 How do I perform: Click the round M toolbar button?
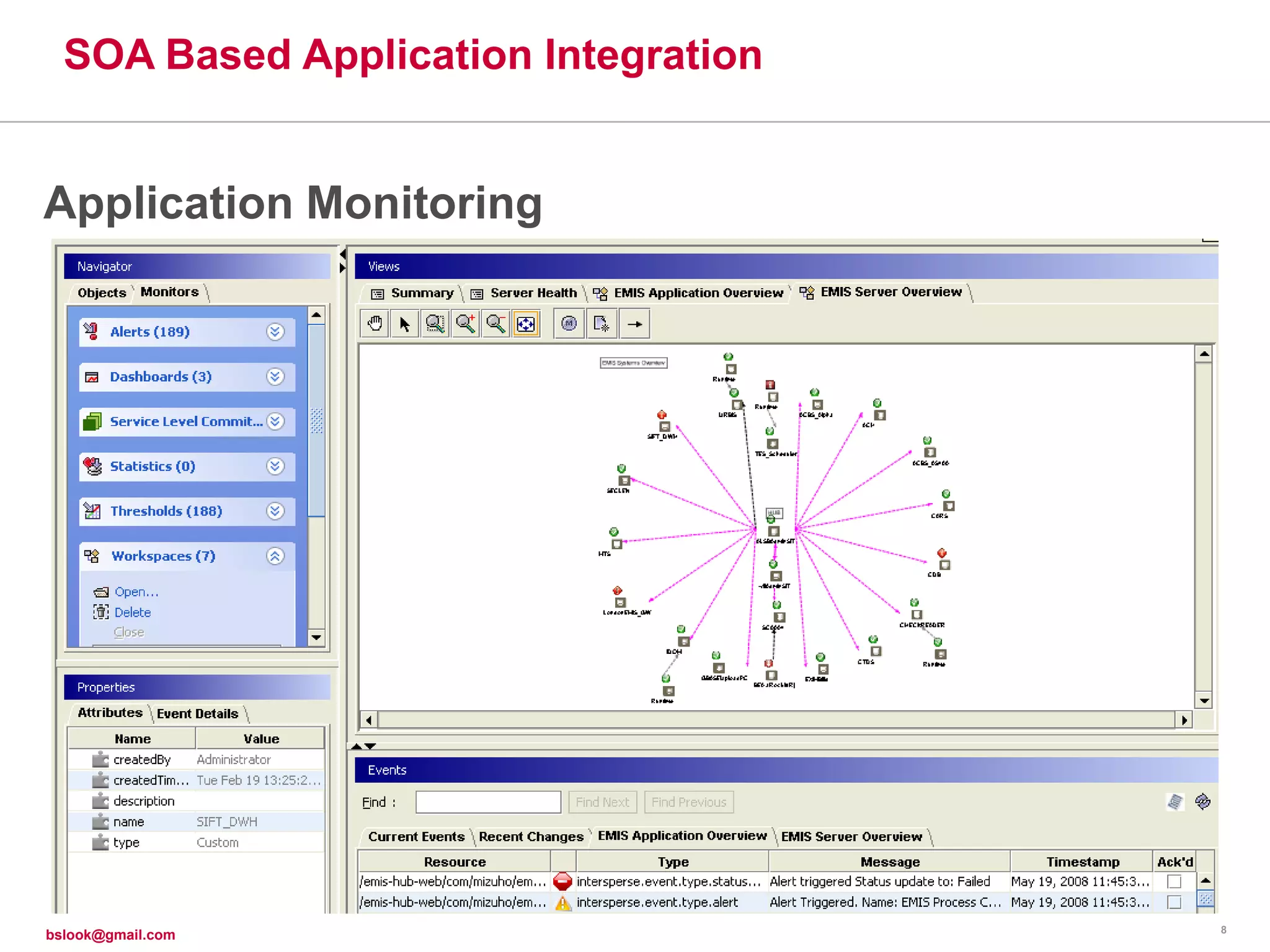[x=569, y=324]
